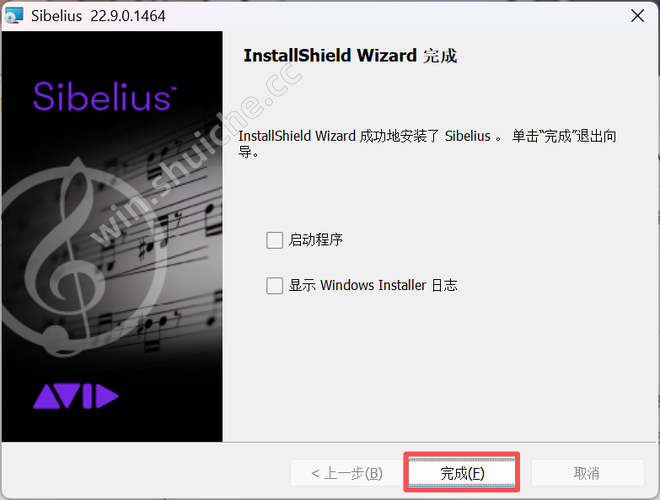Click the word Sibelius in success message
Screen dimensions: 660x500
pos(468,136)
